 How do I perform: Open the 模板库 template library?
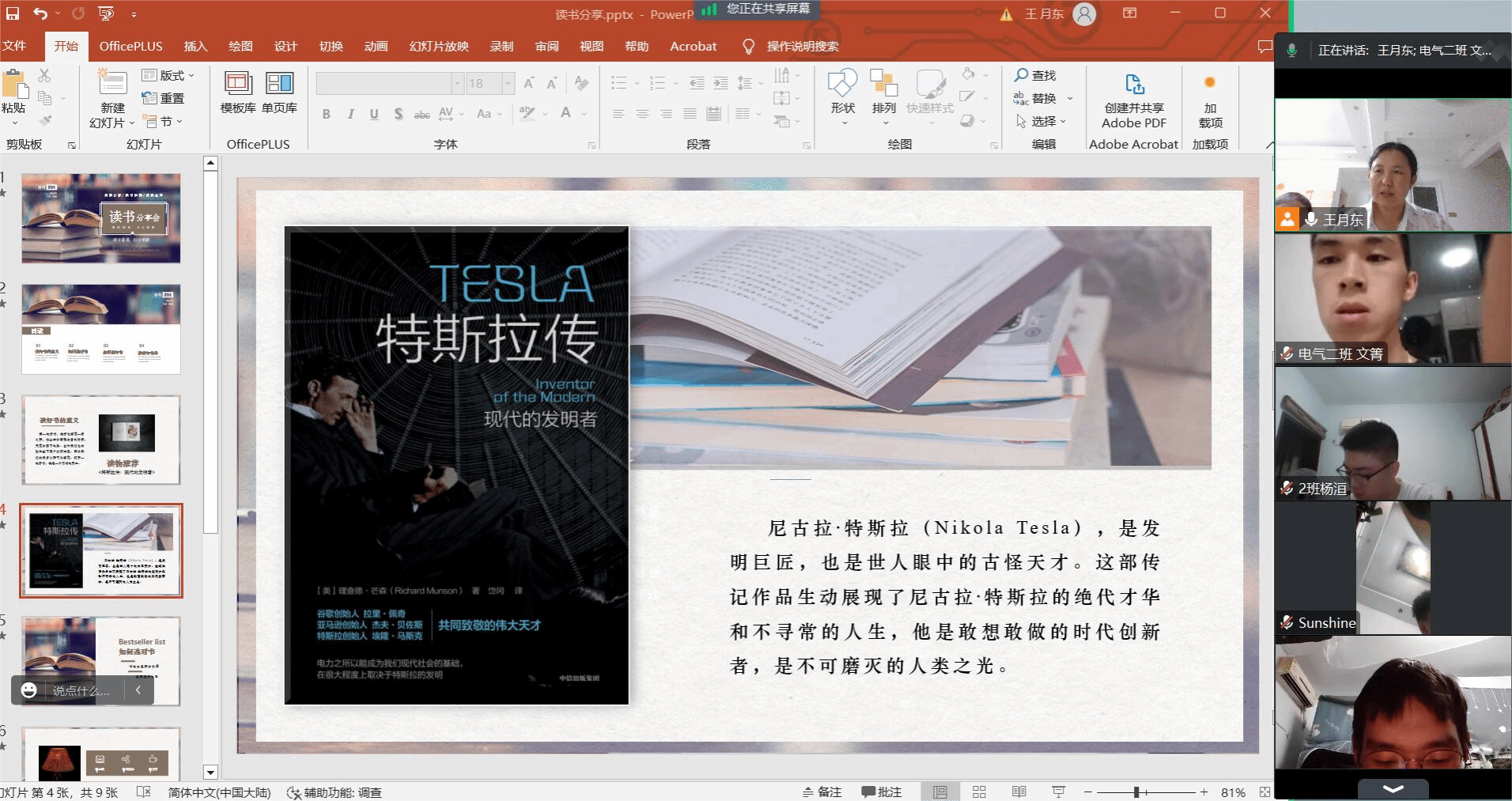point(238,85)
